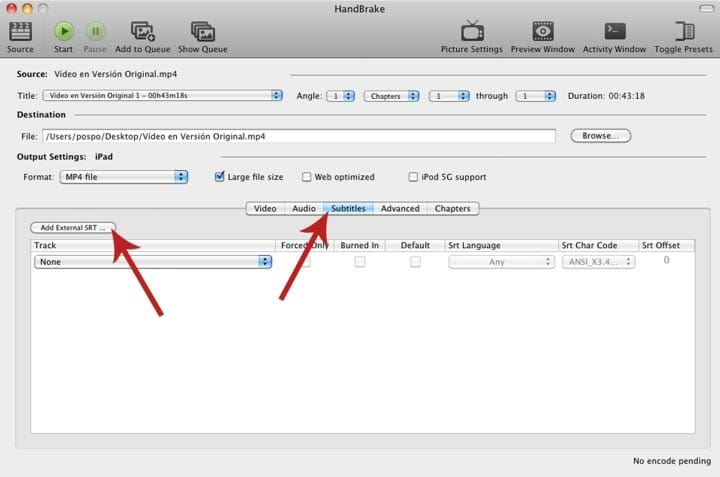This screenshot has width=720, height=477.
Task: Click the Browse... button
Action: click(x=601, y=136)
